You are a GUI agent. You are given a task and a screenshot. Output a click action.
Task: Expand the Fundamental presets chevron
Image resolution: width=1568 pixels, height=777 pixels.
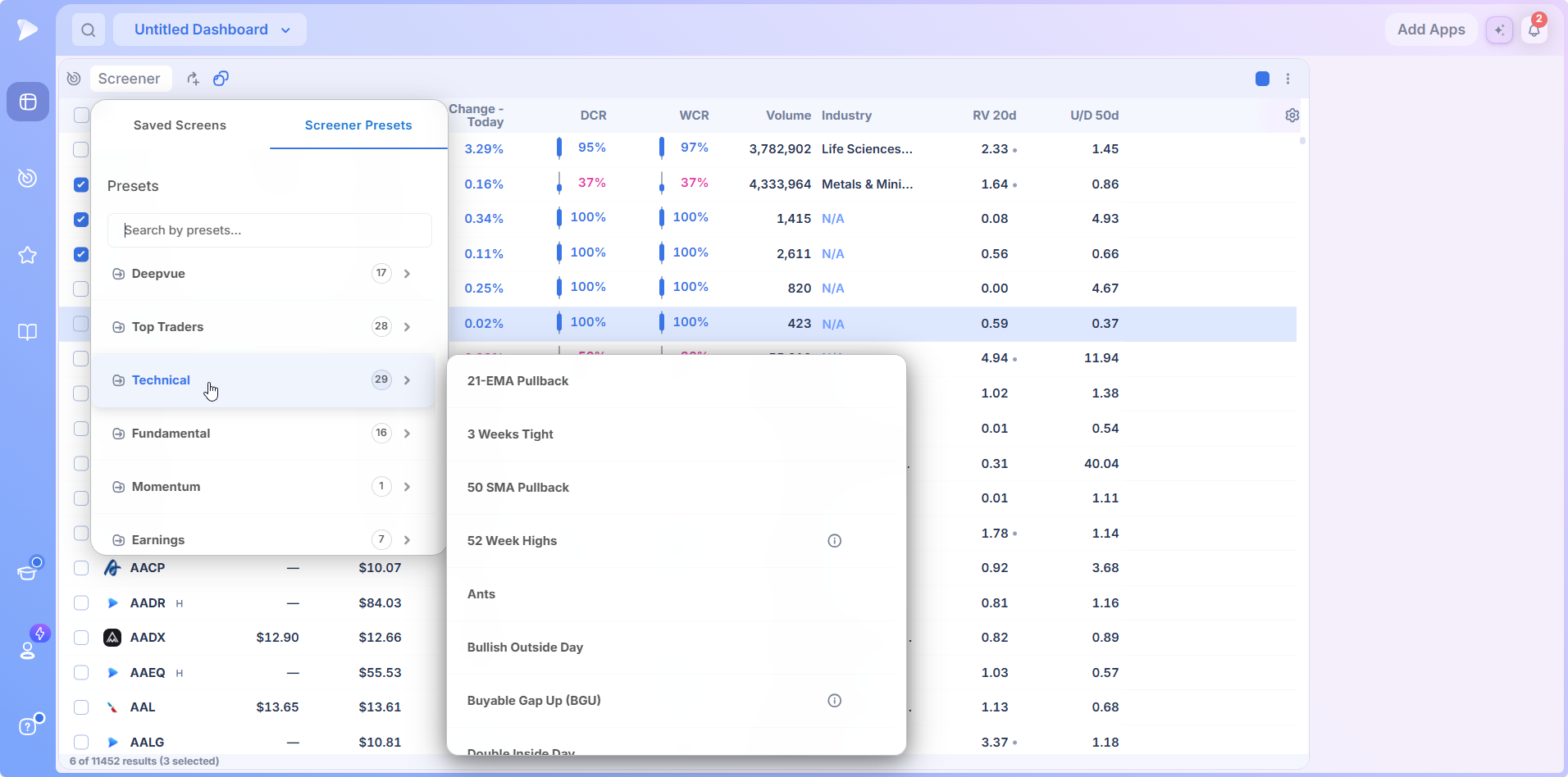point(407,434)
